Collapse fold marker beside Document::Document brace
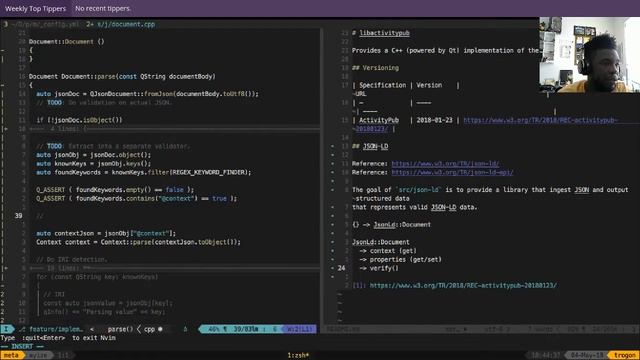 (2, 50)
